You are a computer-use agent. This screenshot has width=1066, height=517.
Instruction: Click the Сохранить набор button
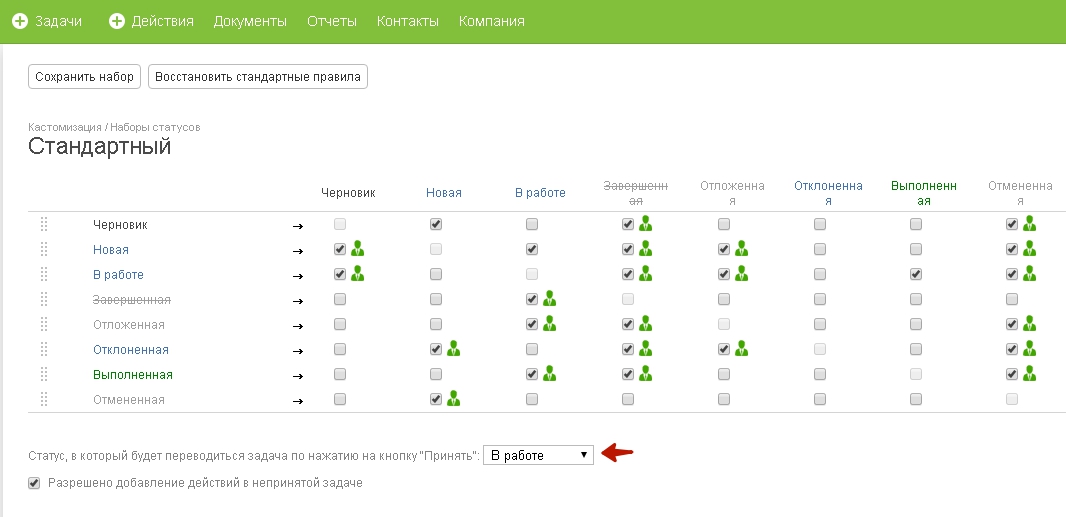84,77
